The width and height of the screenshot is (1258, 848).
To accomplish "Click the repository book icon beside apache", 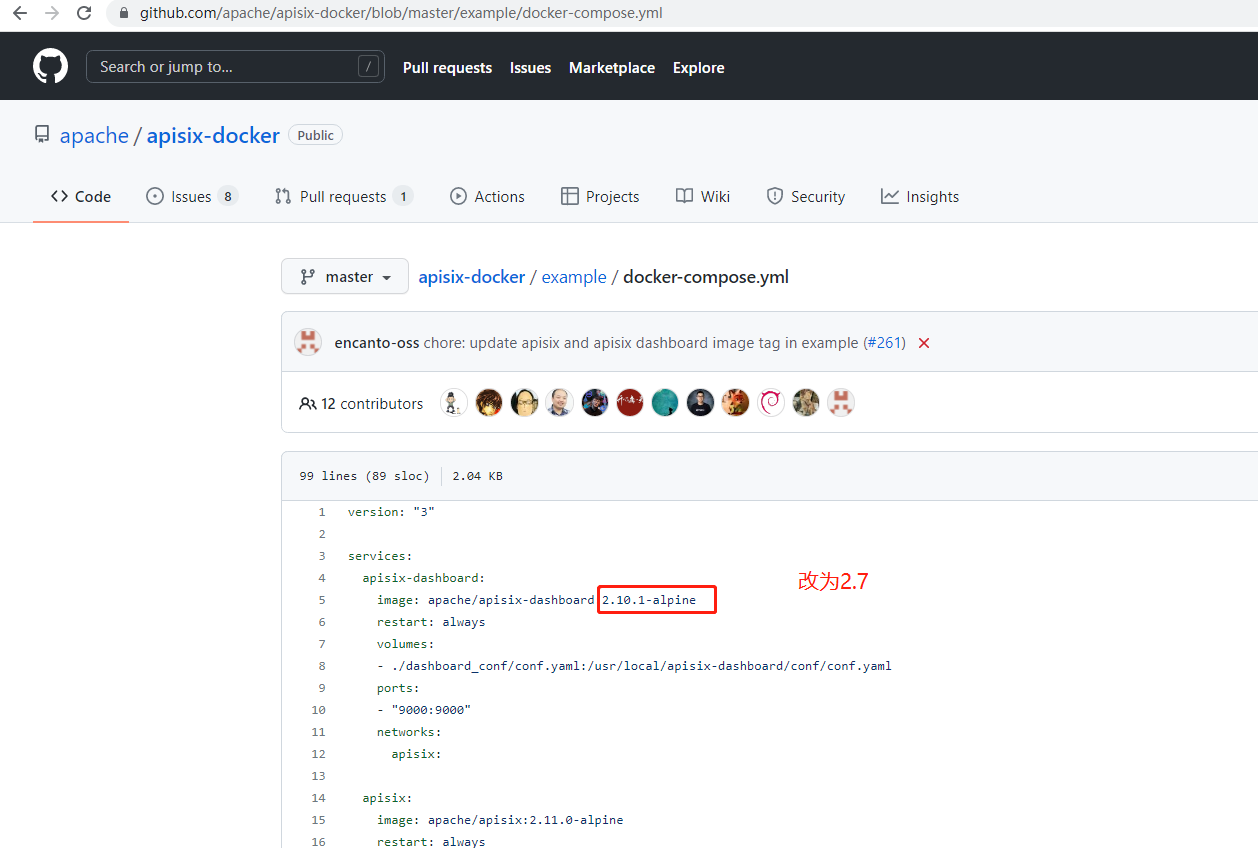I will 42,135.
